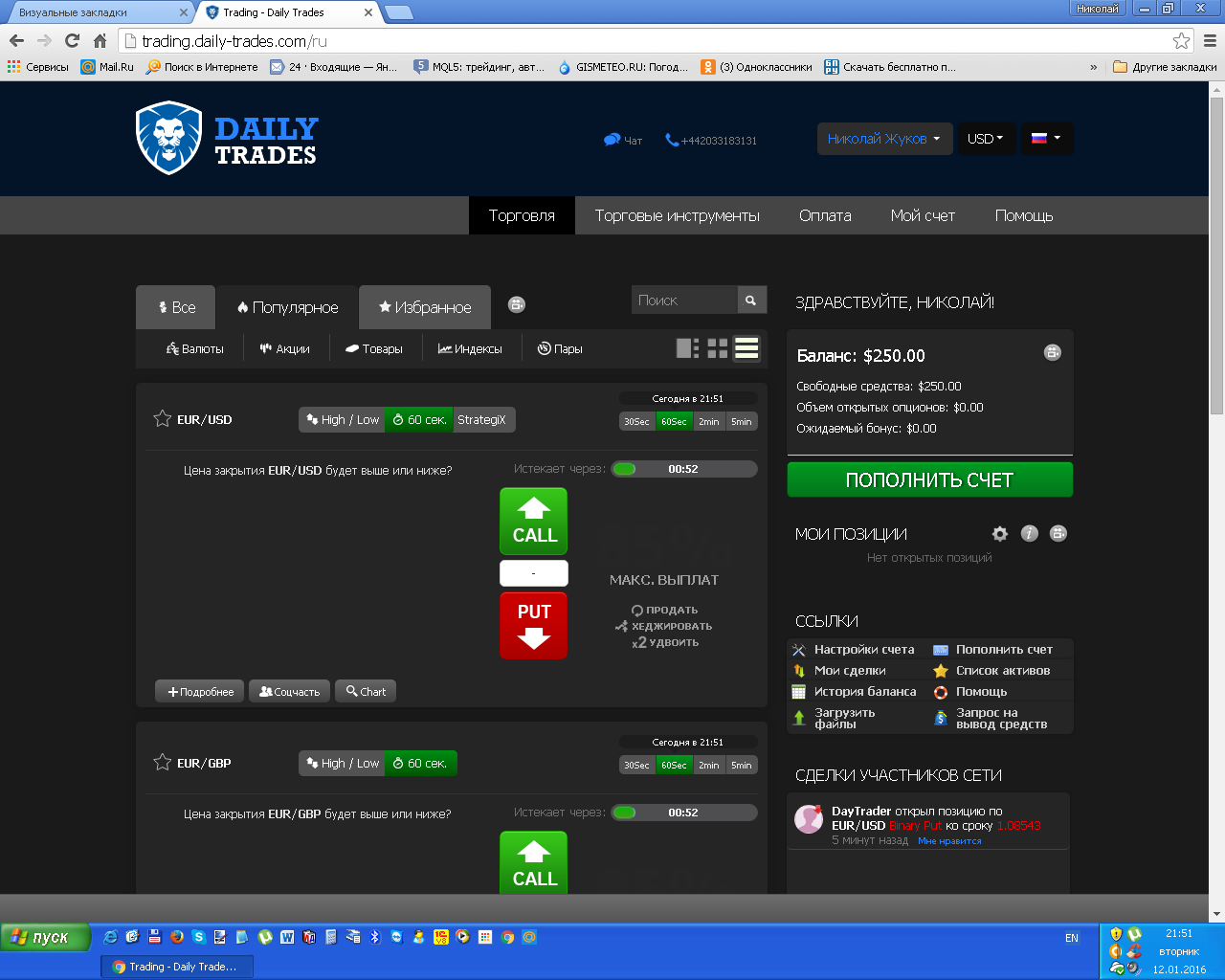This screenshot has width=1225, height=980.
Task: Switch to list layout view icon
Action: (x=746, y=348)
